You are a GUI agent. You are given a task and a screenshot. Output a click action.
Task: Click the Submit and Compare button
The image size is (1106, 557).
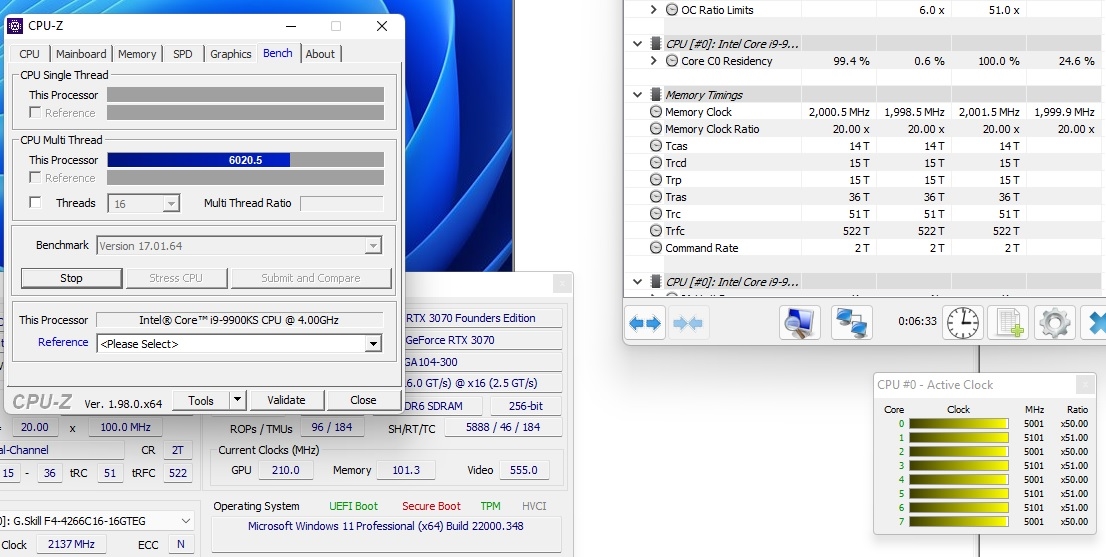311,278
